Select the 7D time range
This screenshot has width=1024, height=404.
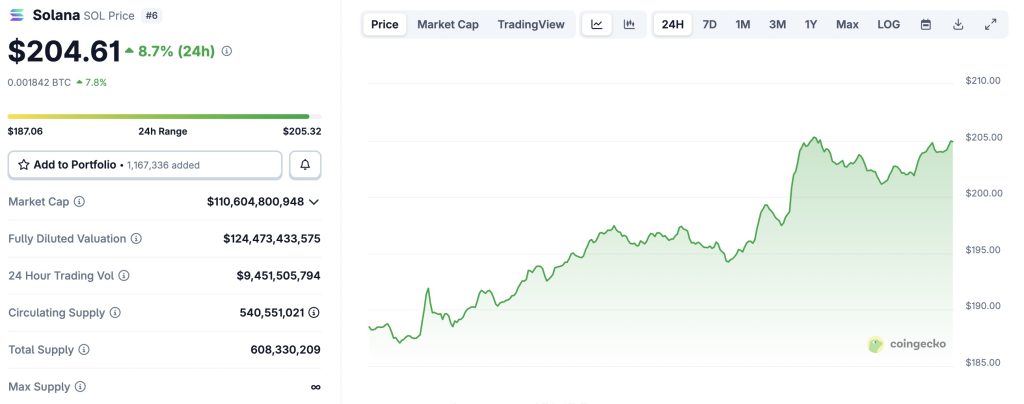[x=709, y=24]
